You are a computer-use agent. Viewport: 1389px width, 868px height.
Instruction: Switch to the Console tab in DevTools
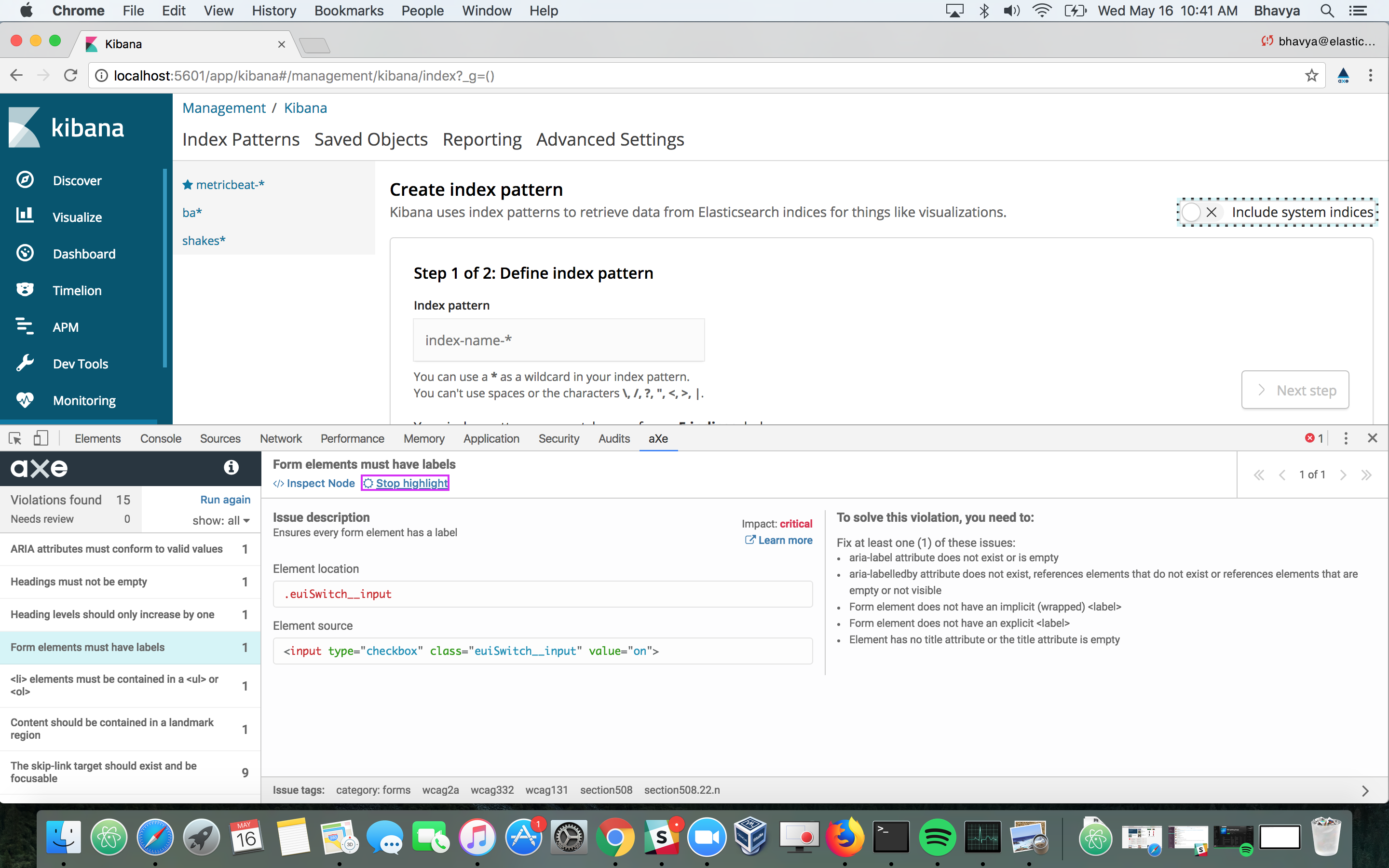click(x=160, y=439)
